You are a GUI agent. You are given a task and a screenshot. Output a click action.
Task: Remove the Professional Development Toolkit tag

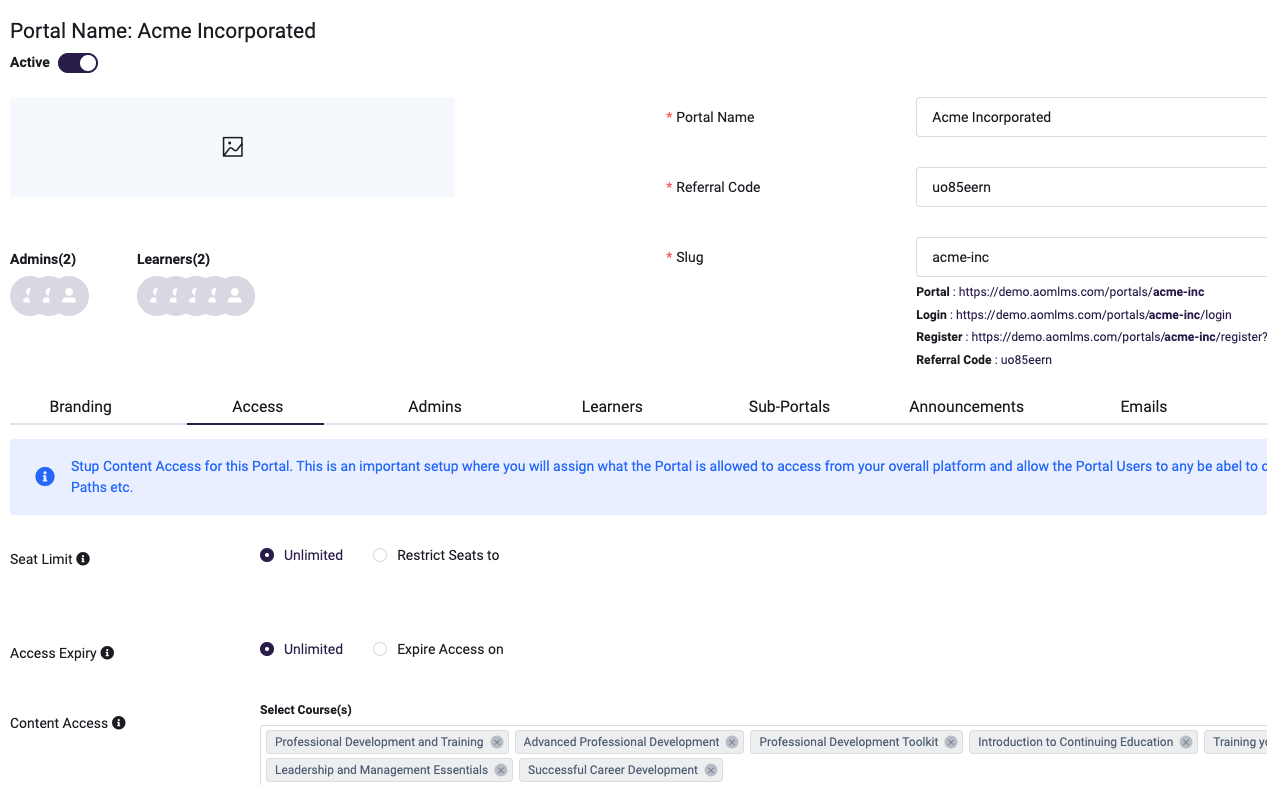point(951,742)
